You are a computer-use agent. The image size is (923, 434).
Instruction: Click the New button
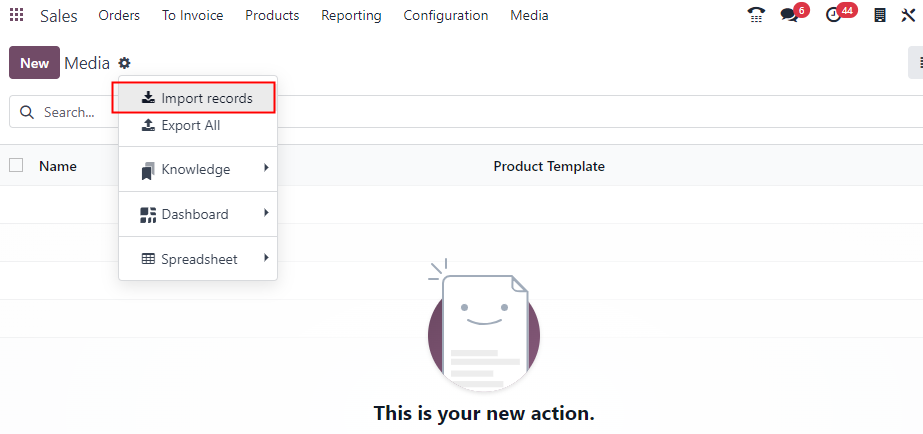[34, 62]
